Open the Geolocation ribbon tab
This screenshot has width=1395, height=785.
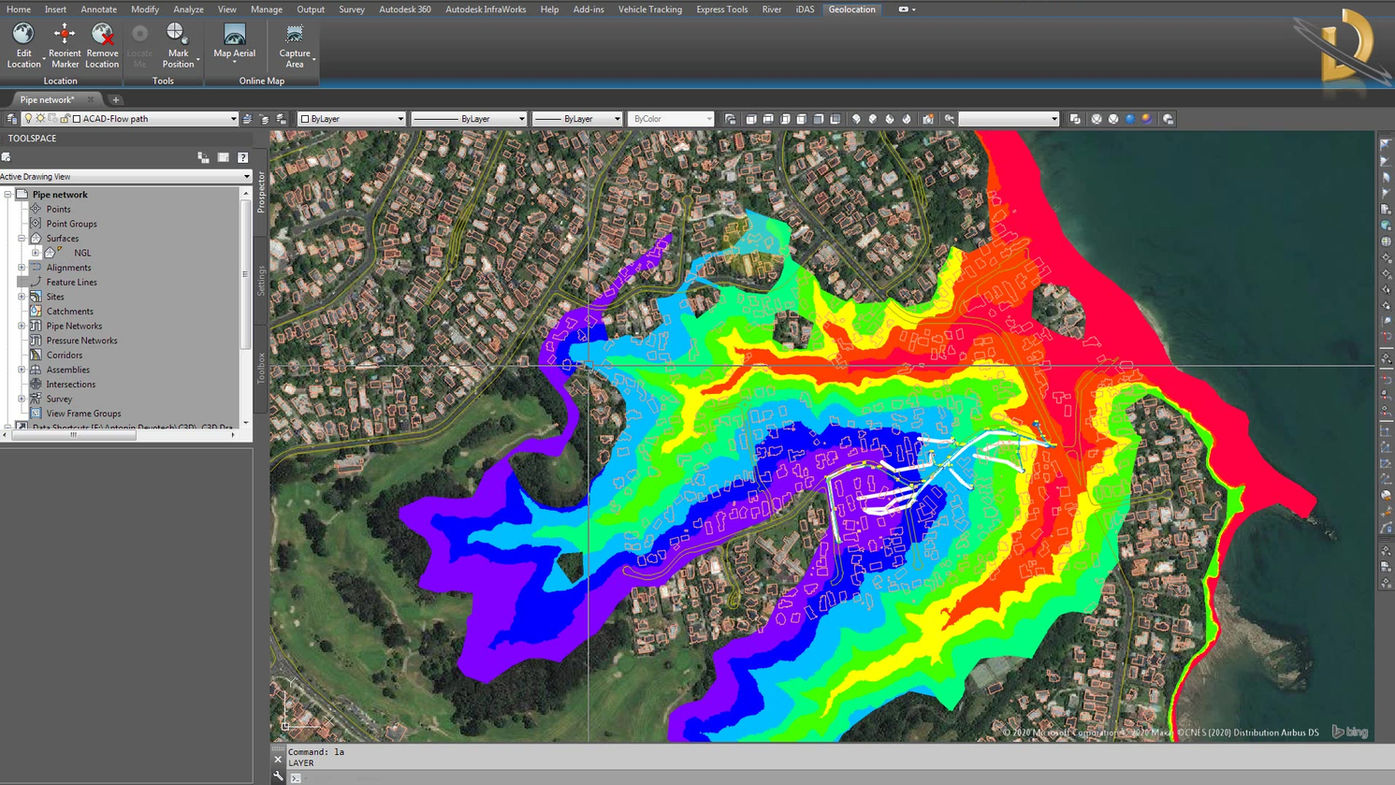[851, 9]
